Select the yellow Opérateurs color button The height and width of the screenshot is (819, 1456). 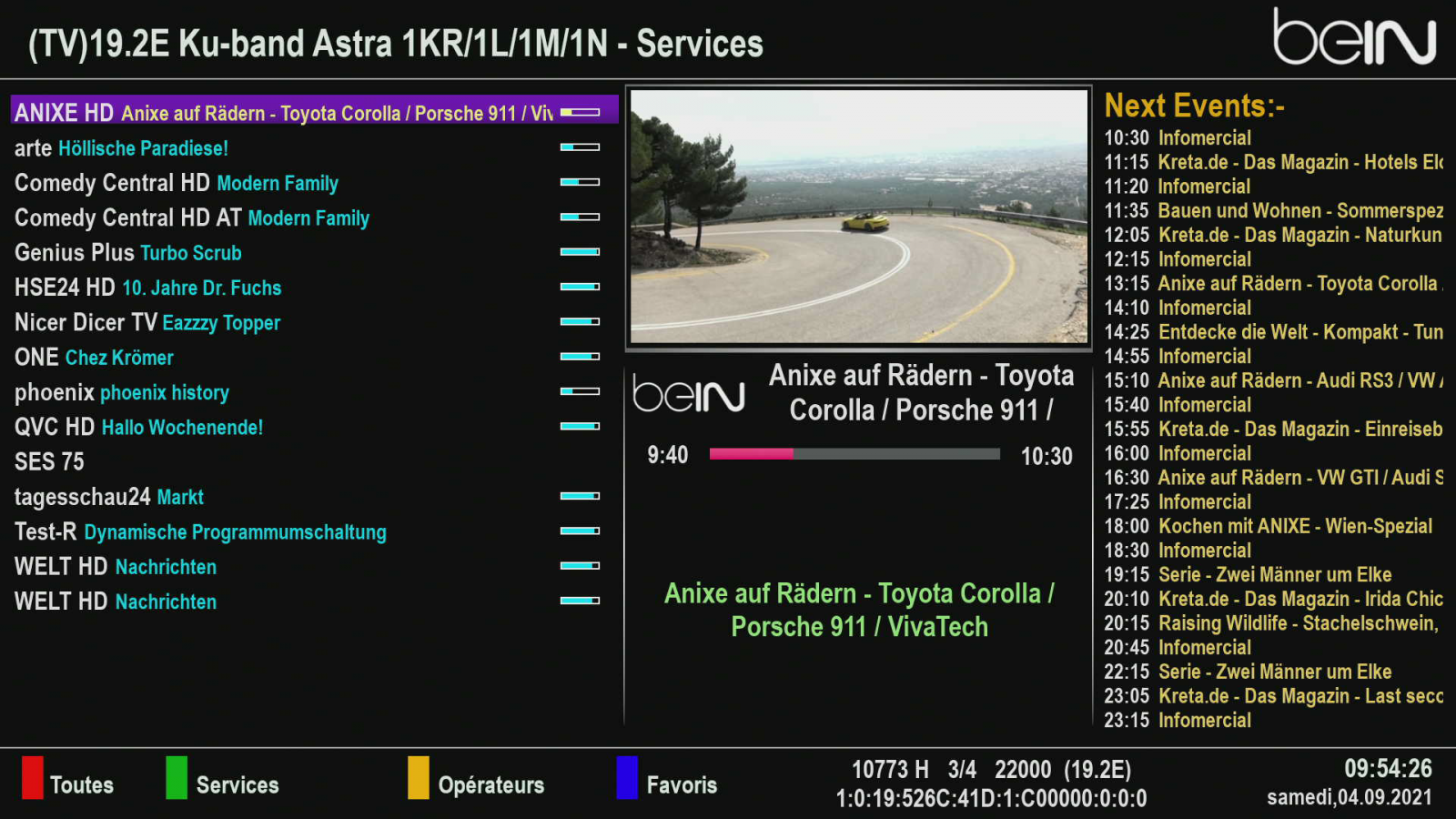419,778
